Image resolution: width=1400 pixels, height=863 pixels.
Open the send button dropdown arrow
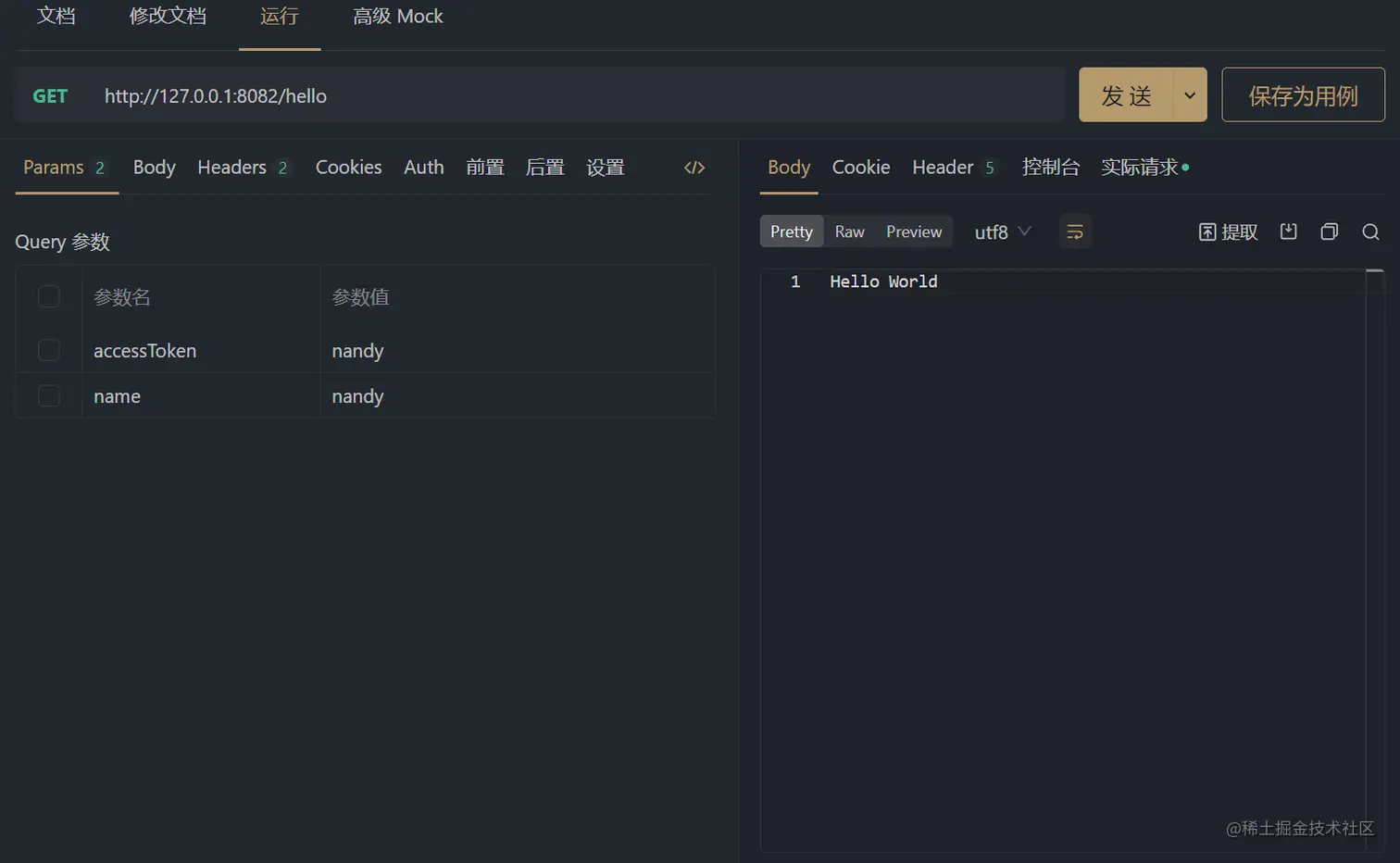(1190, 94)
